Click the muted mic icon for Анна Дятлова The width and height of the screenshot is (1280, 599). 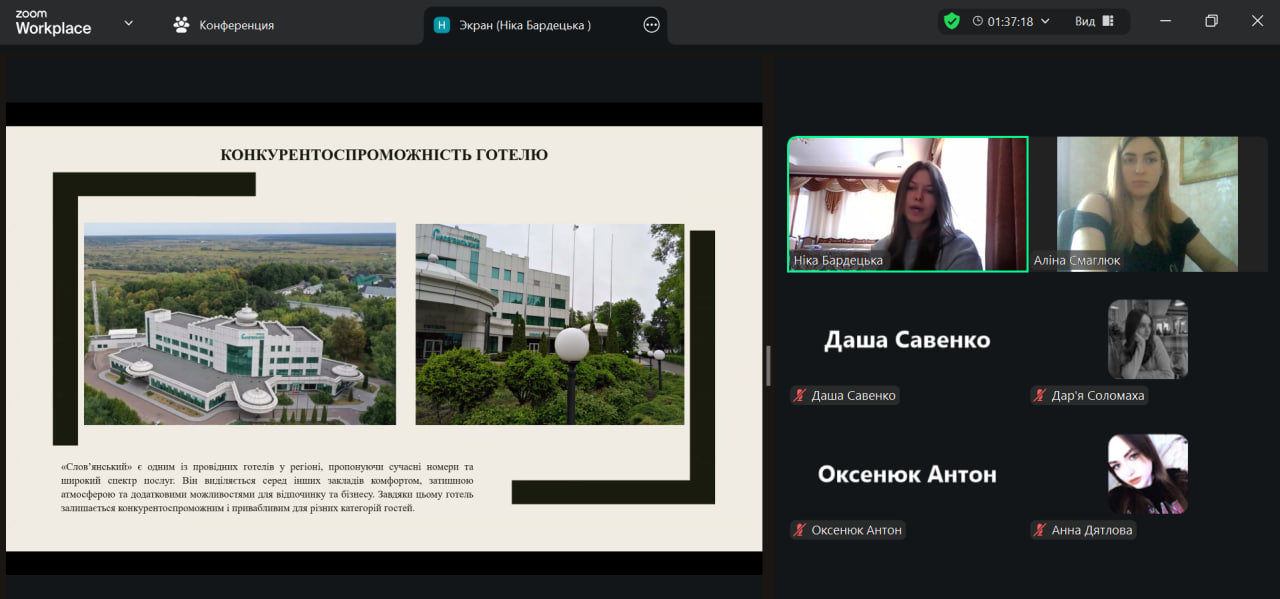click(1040, 530)
